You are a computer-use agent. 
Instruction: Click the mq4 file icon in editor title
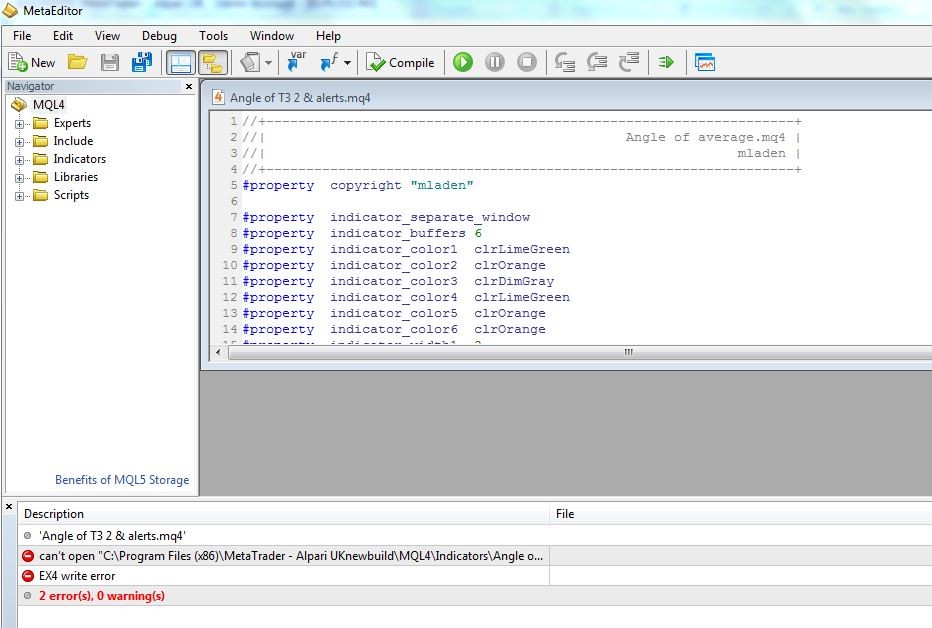tap(218, 97)
